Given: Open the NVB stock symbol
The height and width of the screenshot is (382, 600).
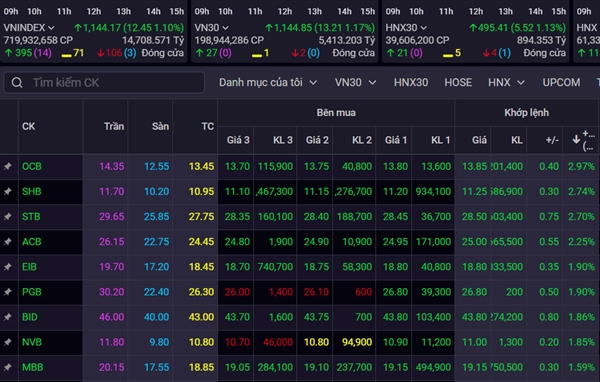Looking at the screenshot, I should (32, 342).
